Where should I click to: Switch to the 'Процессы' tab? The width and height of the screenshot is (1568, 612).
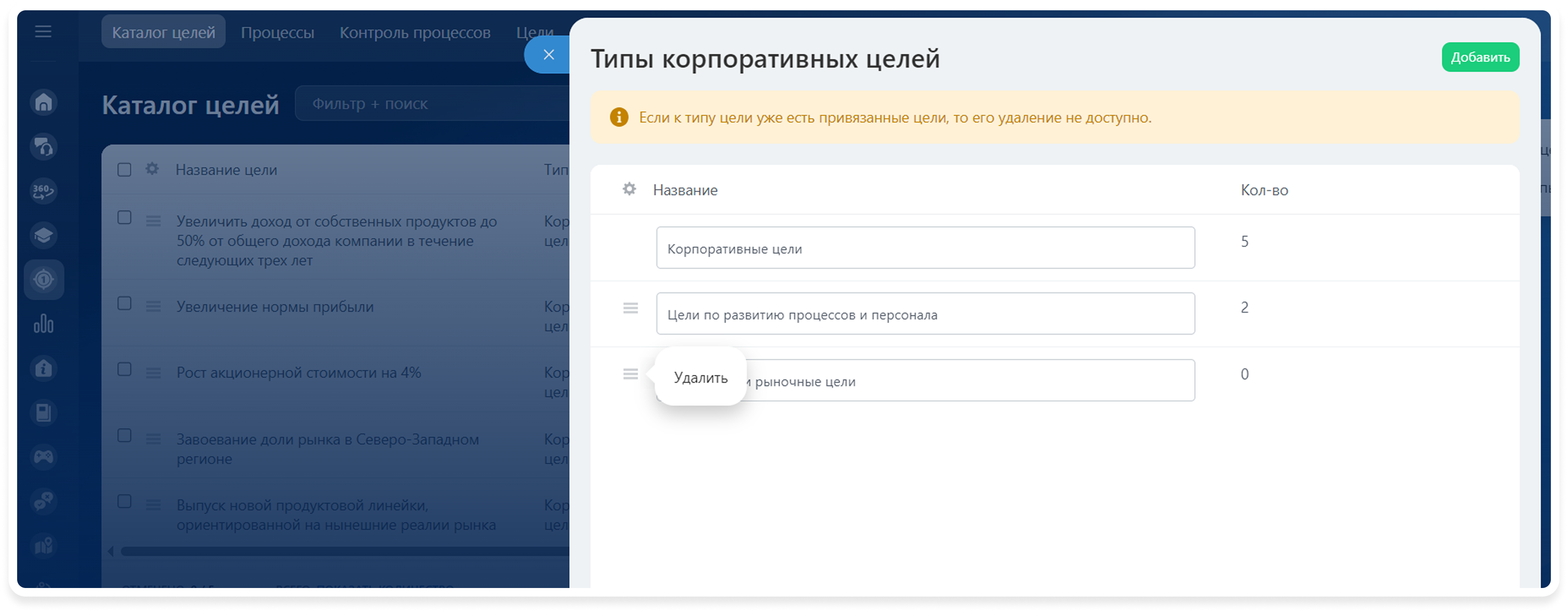[278, 32]
